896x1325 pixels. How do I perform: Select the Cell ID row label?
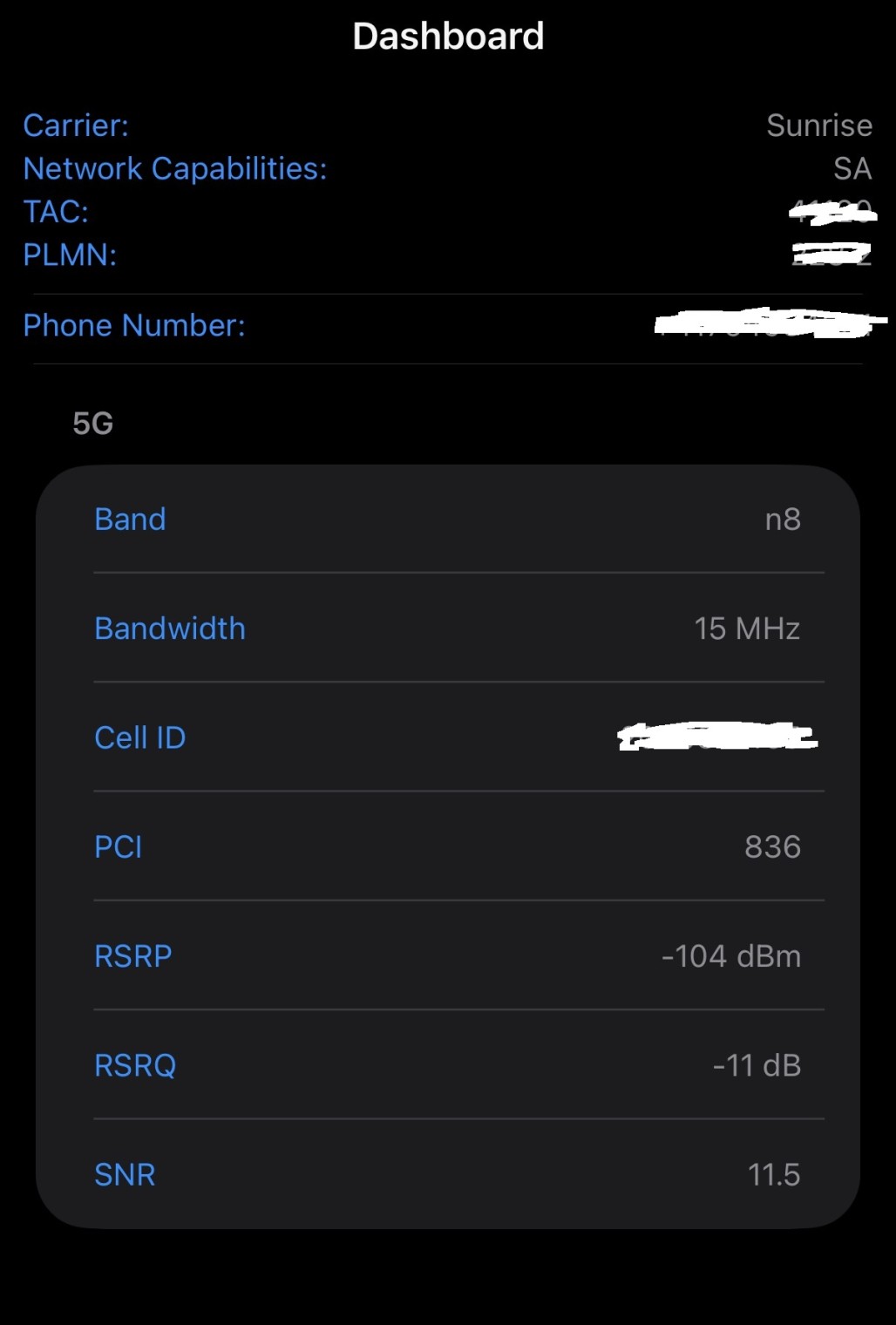point(139,737)
